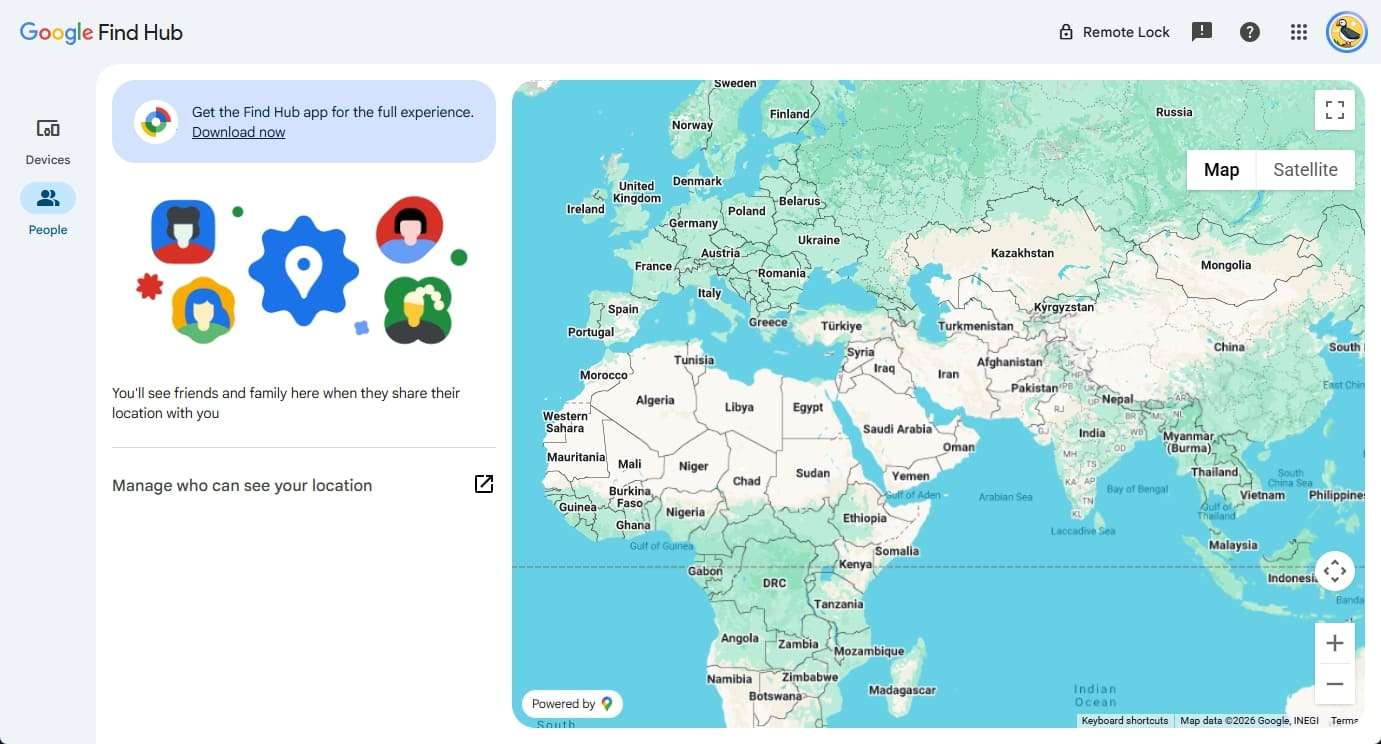
Task: Click the Find Hub app icon in banner
Action: (x=155, y=122)
